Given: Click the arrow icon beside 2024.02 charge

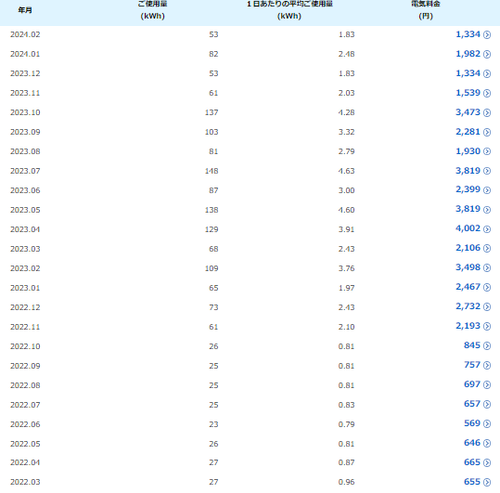Looking at the screenshot, I should pyautogui.click(x=487, y=35).
